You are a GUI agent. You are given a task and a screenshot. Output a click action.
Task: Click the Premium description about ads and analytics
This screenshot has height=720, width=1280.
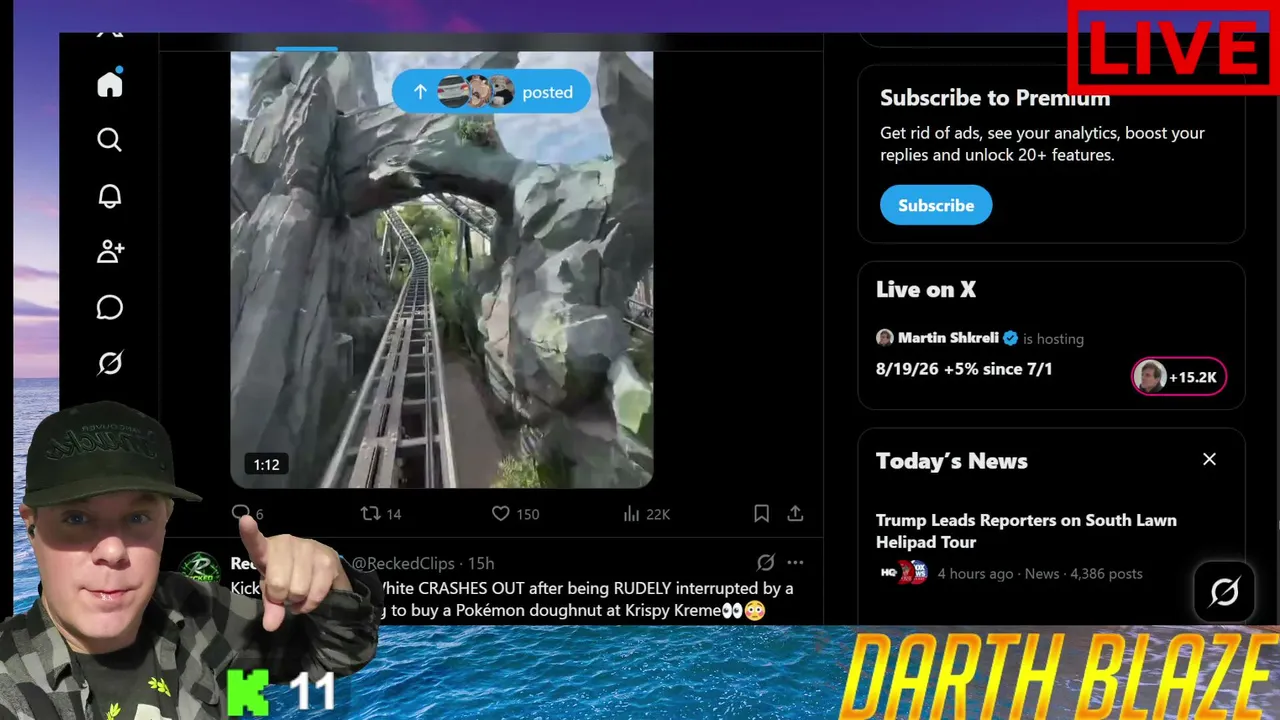(x=1042, y=144)
